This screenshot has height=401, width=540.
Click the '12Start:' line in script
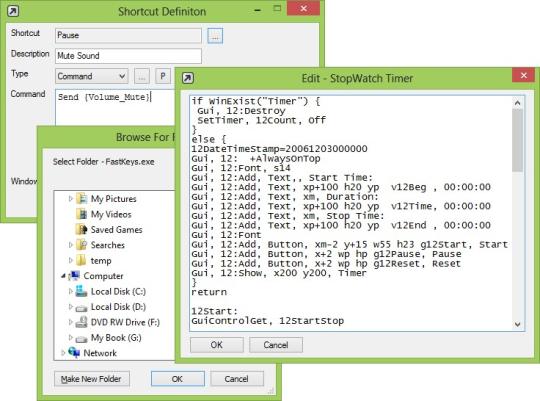[215, 311]
